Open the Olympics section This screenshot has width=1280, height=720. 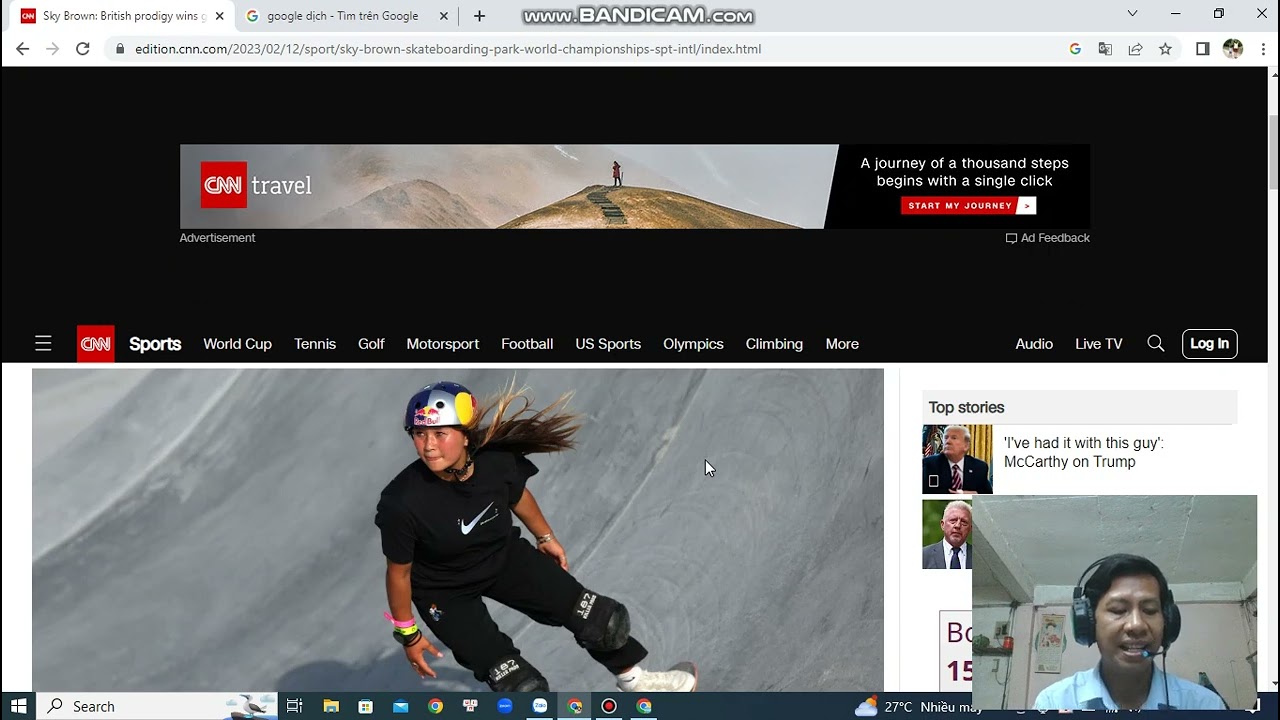693,344
